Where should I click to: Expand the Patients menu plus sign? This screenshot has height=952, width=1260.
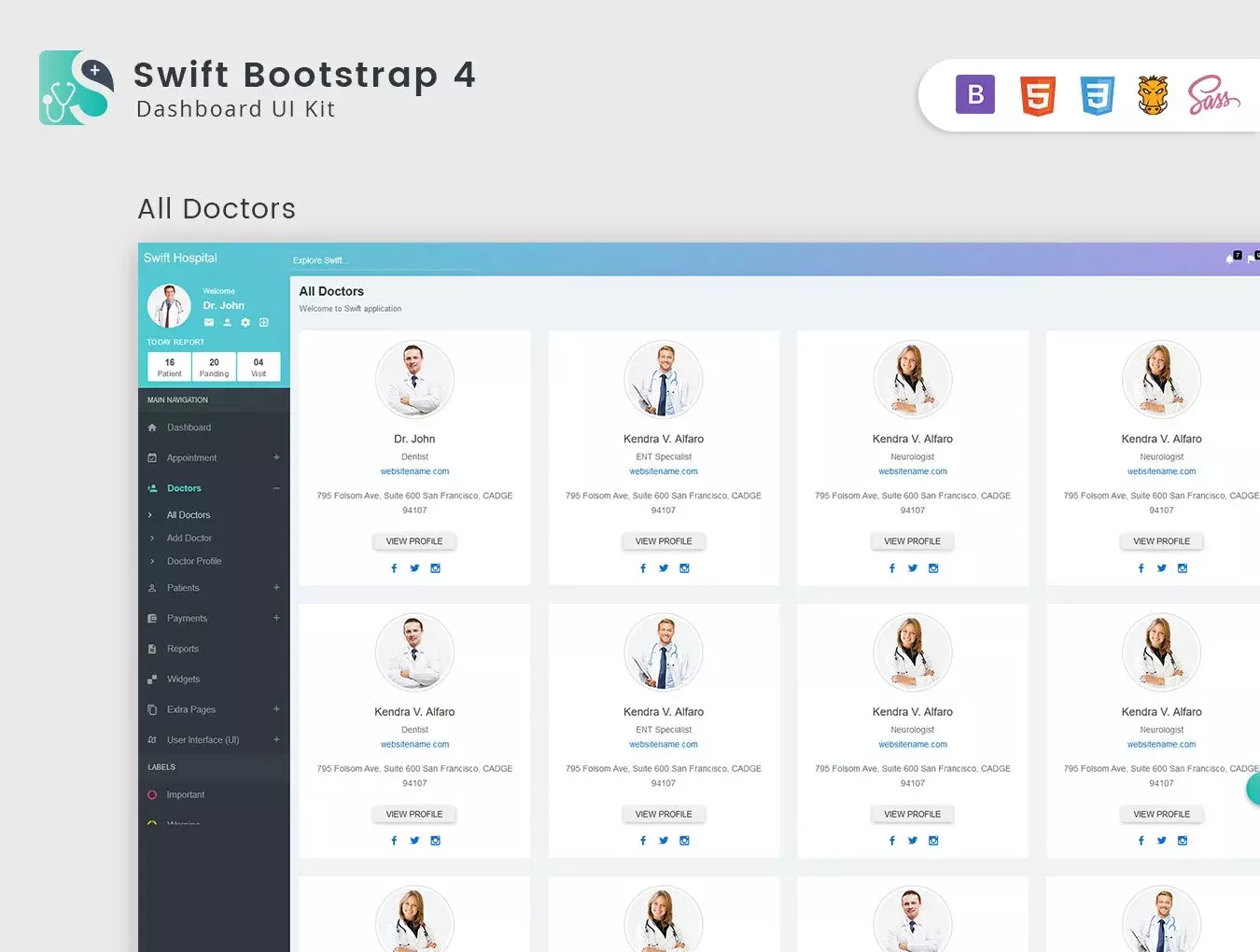[x=276, y=588]
